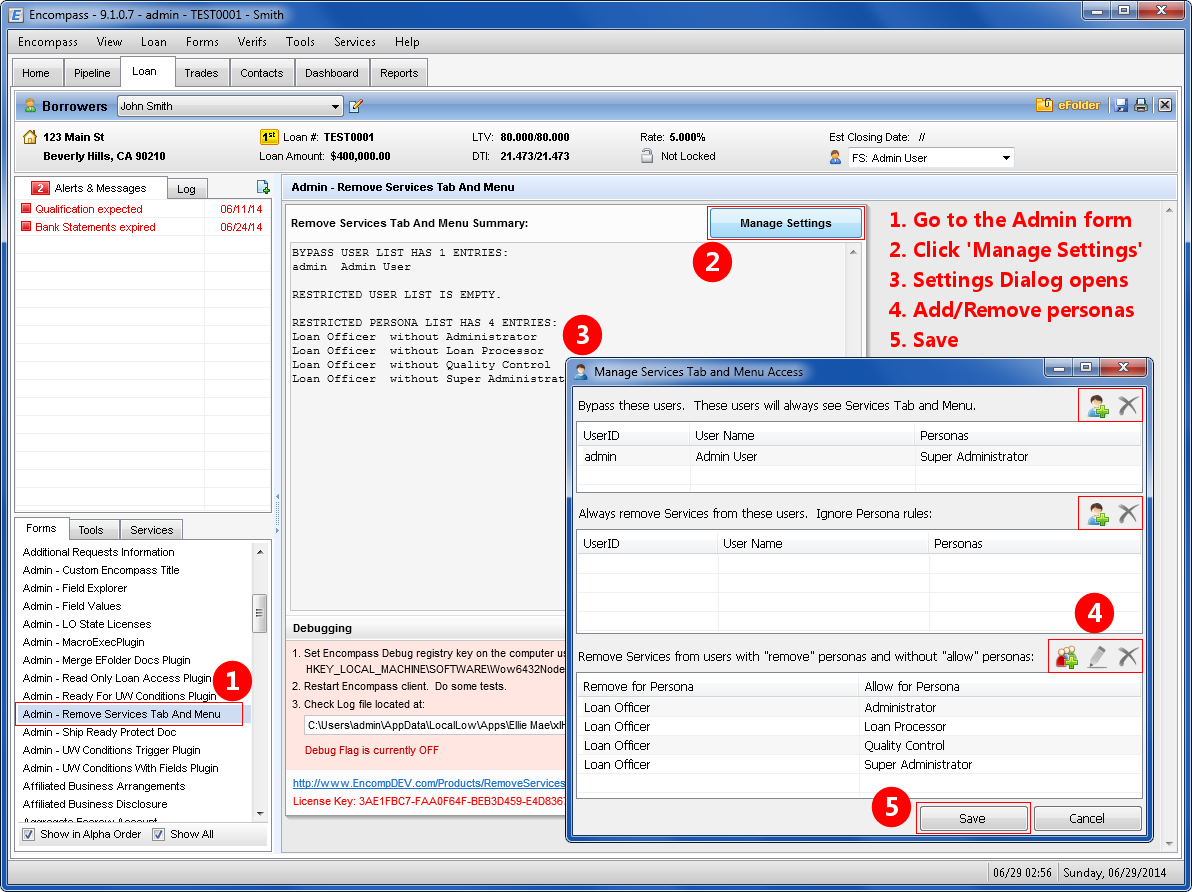Open the Verifs menu
Viewport: 1192px width, 892px height.
[252, 42]
